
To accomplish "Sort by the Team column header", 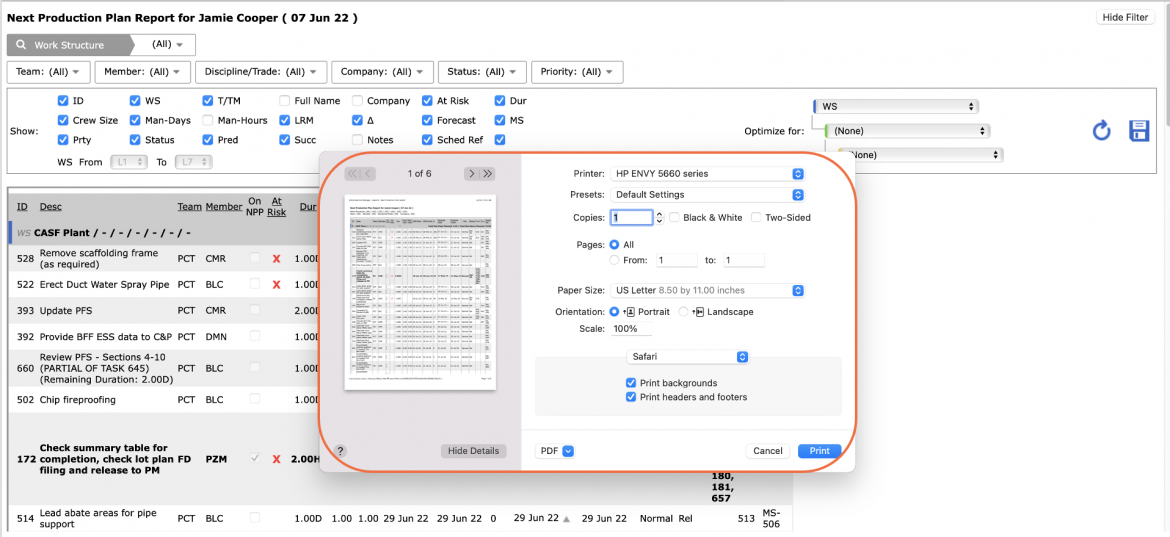I will tap(190, 206).
